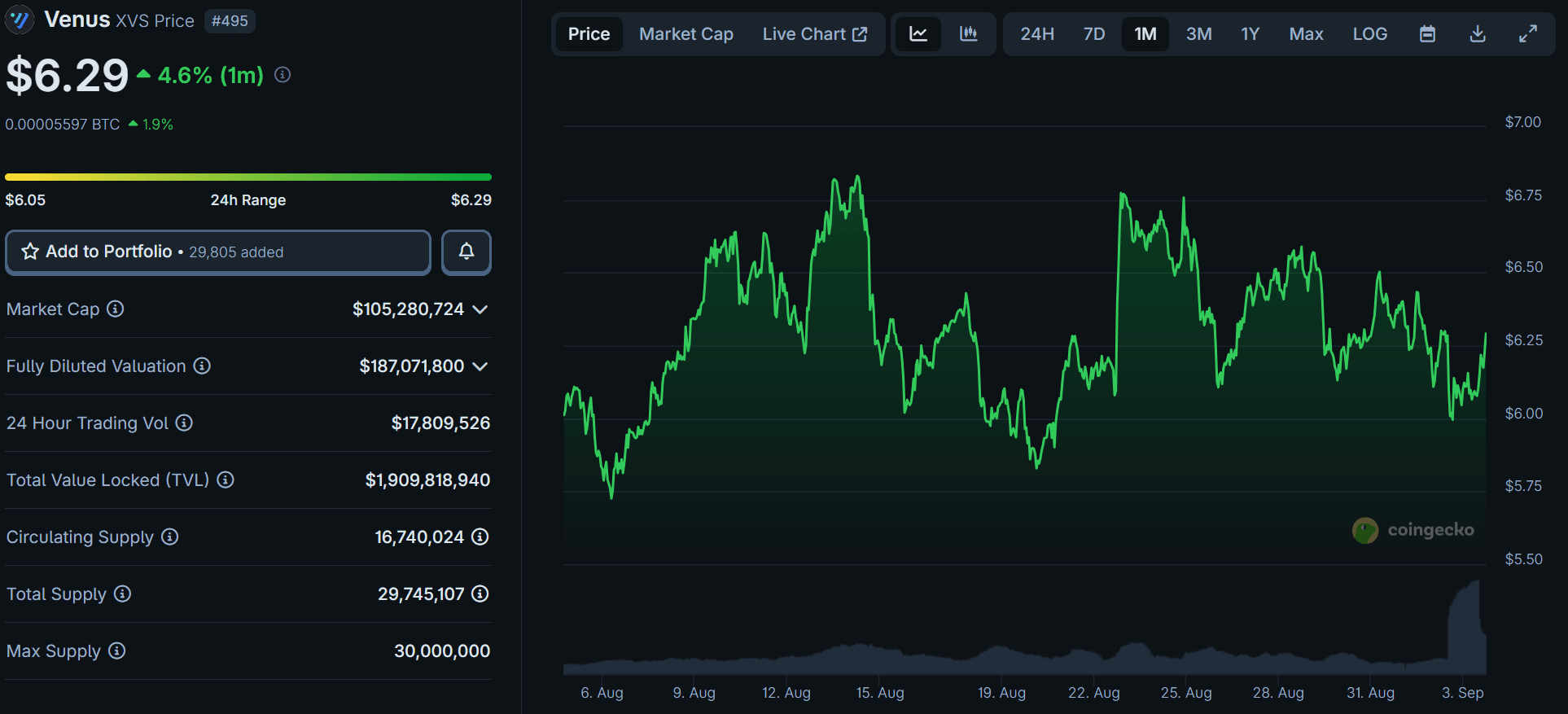Open the Live Chart link
The height and width of the screenshot is (714, 1568).
click(x=815, y=33)
